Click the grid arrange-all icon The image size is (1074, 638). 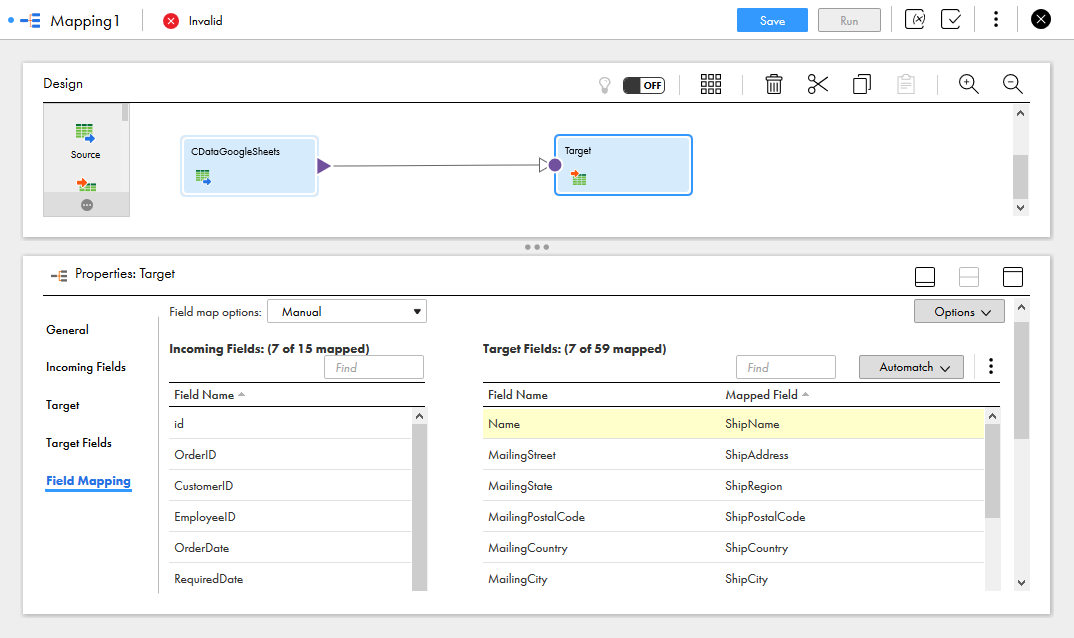(x=711, y=85)
